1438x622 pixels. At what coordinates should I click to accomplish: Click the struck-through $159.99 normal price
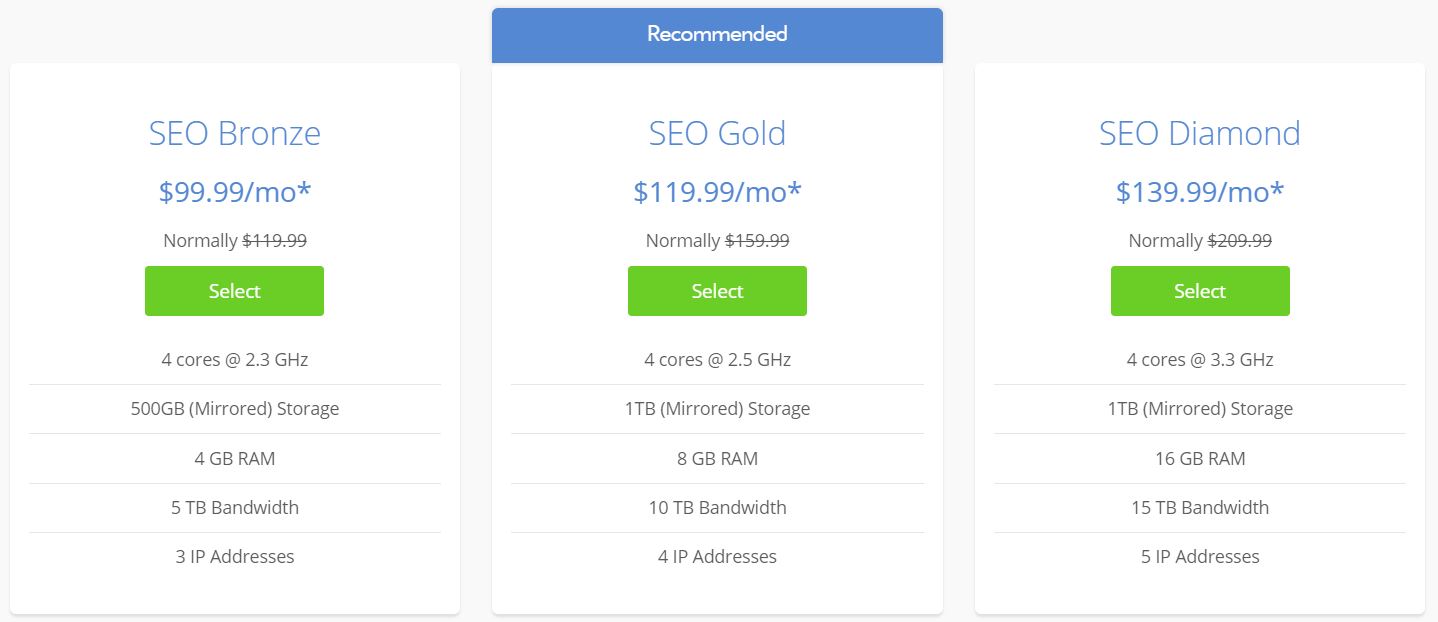coord(757,241)
